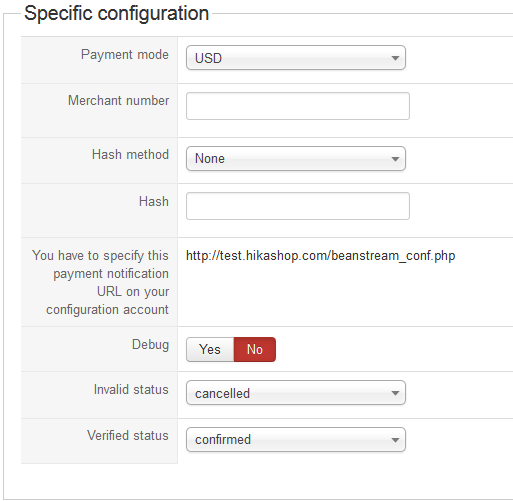Click the beanstream_conf.php notification URL

coord(320,256)
